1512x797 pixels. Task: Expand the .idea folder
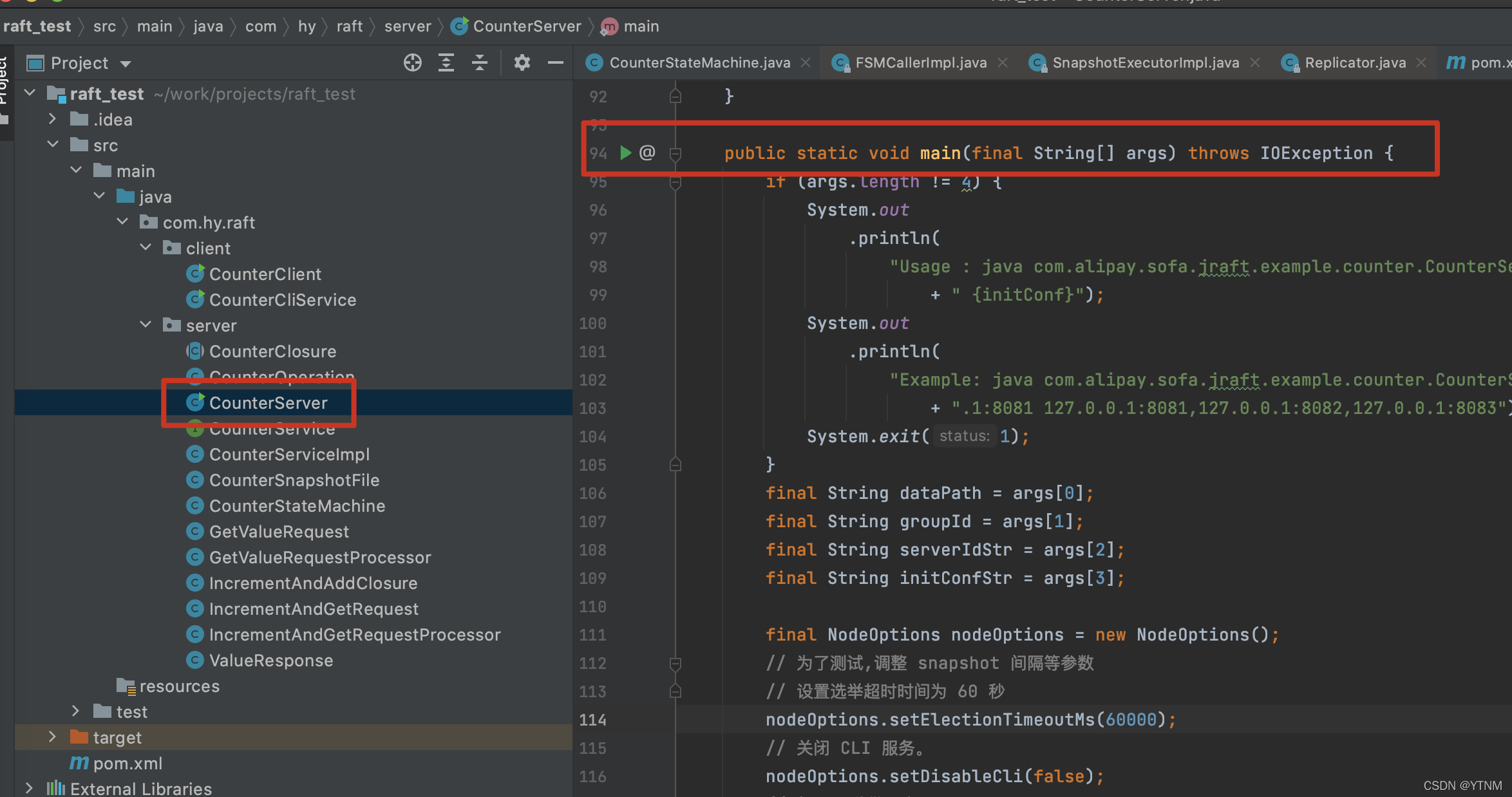[x=53, y=120]
